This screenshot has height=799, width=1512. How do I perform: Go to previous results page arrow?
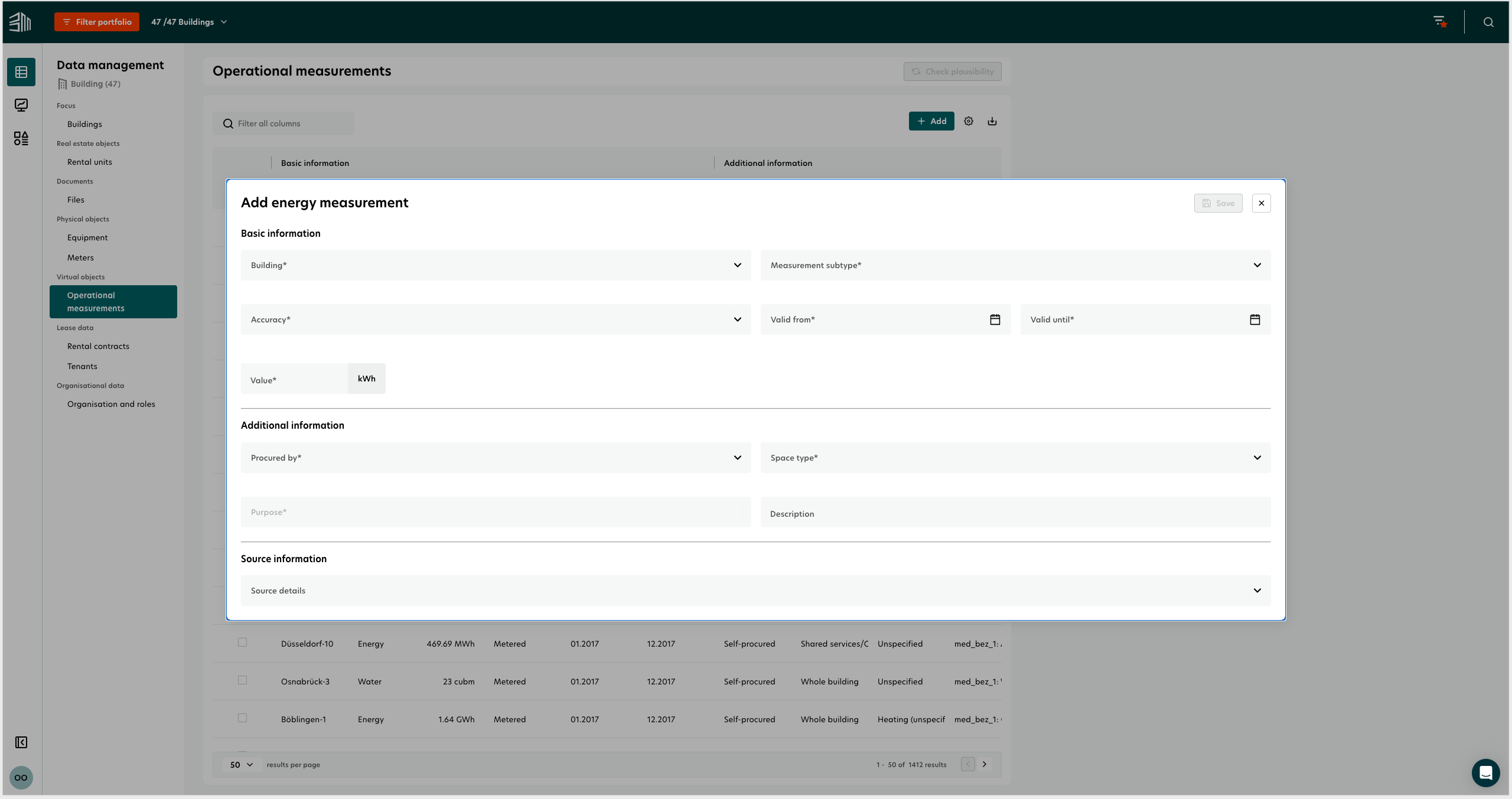coord(968,764)
